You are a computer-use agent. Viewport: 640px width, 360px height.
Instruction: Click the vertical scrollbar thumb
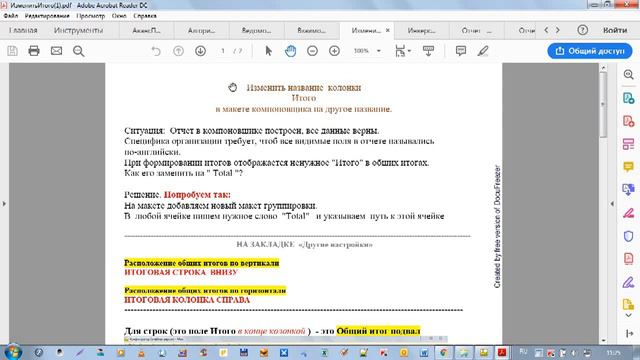click(x=603, y=104)
